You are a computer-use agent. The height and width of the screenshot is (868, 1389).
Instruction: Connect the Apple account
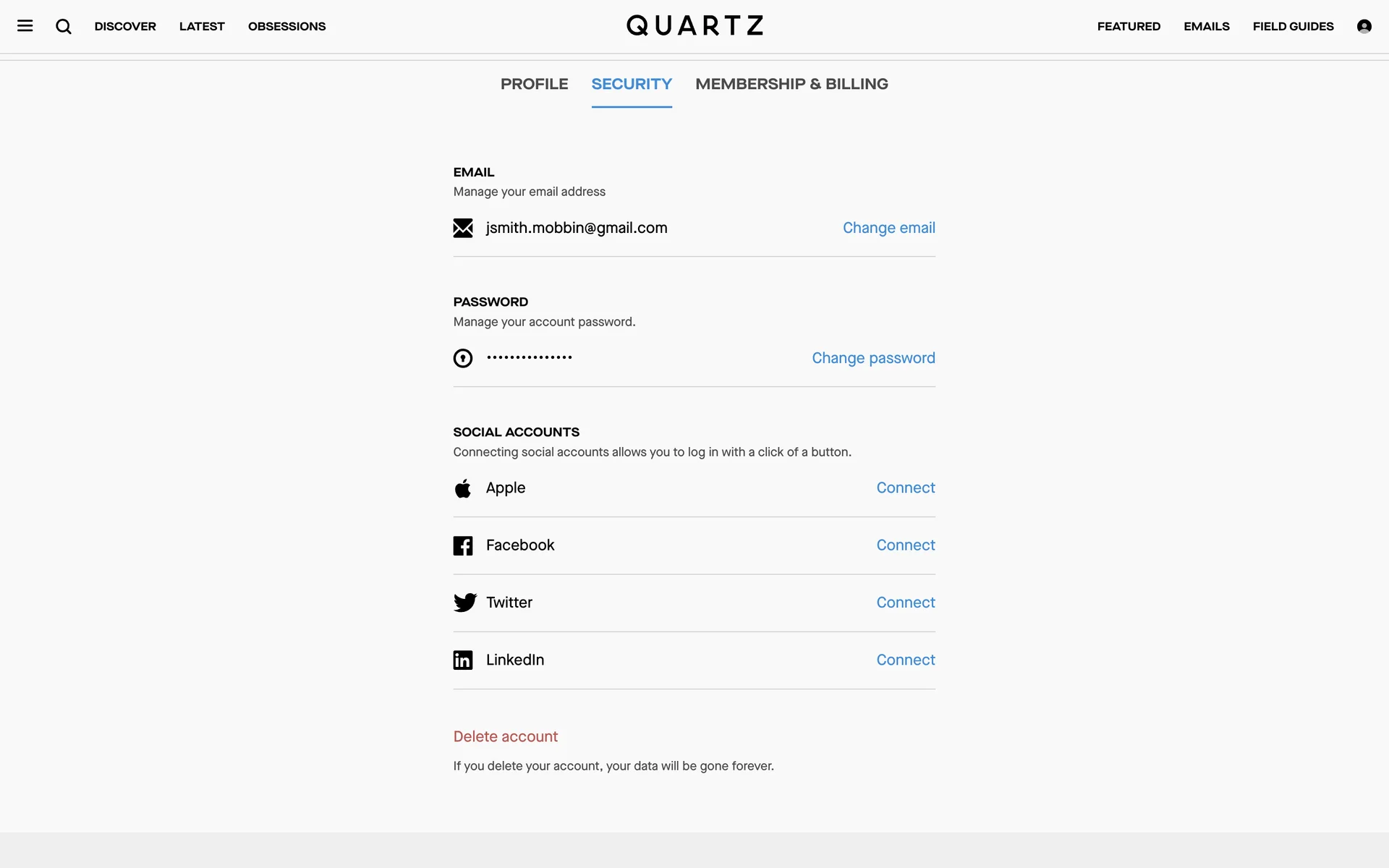coord(905,488)
